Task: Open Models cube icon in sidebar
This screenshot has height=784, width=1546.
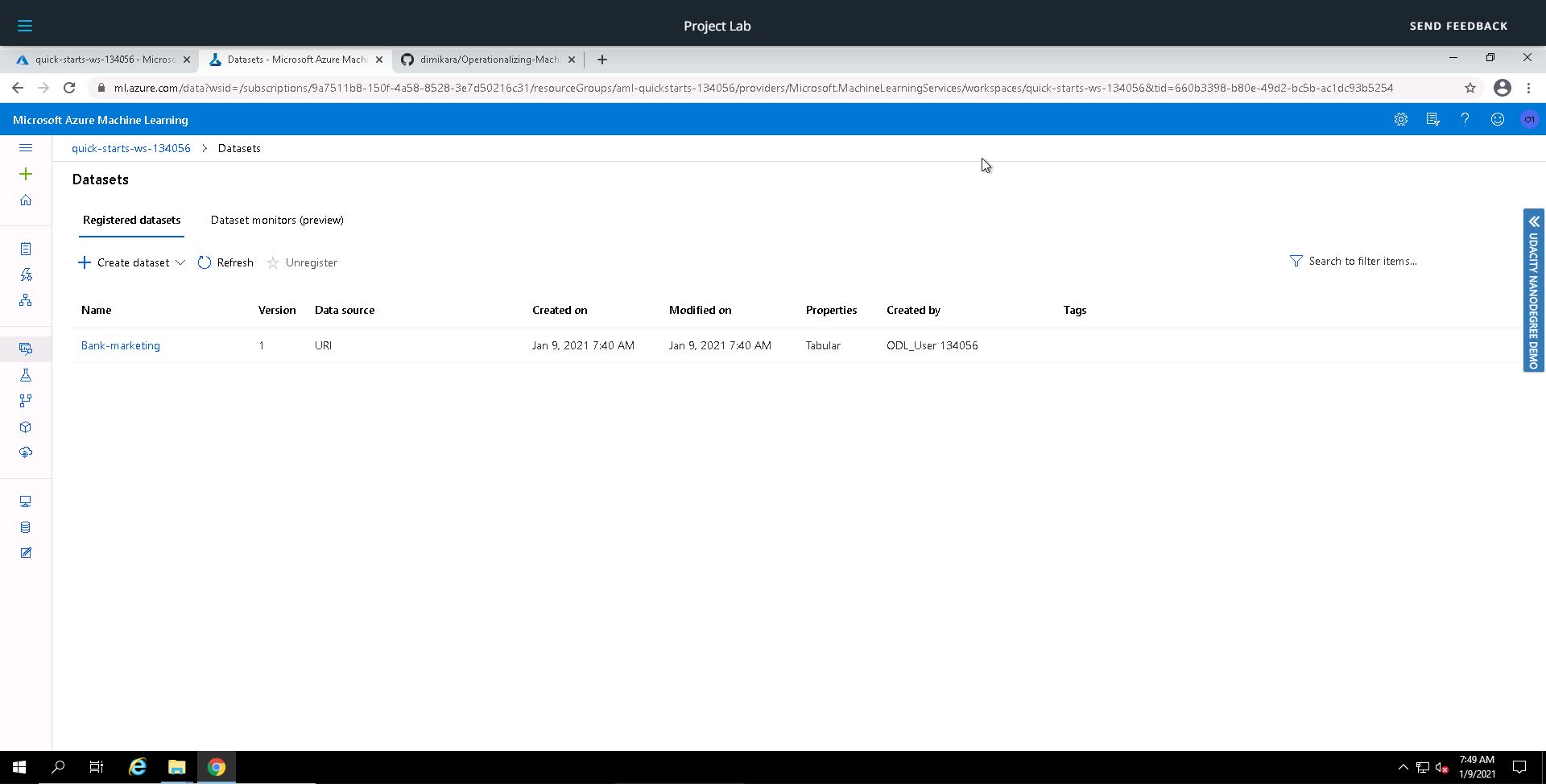Action: pos(26,427)
